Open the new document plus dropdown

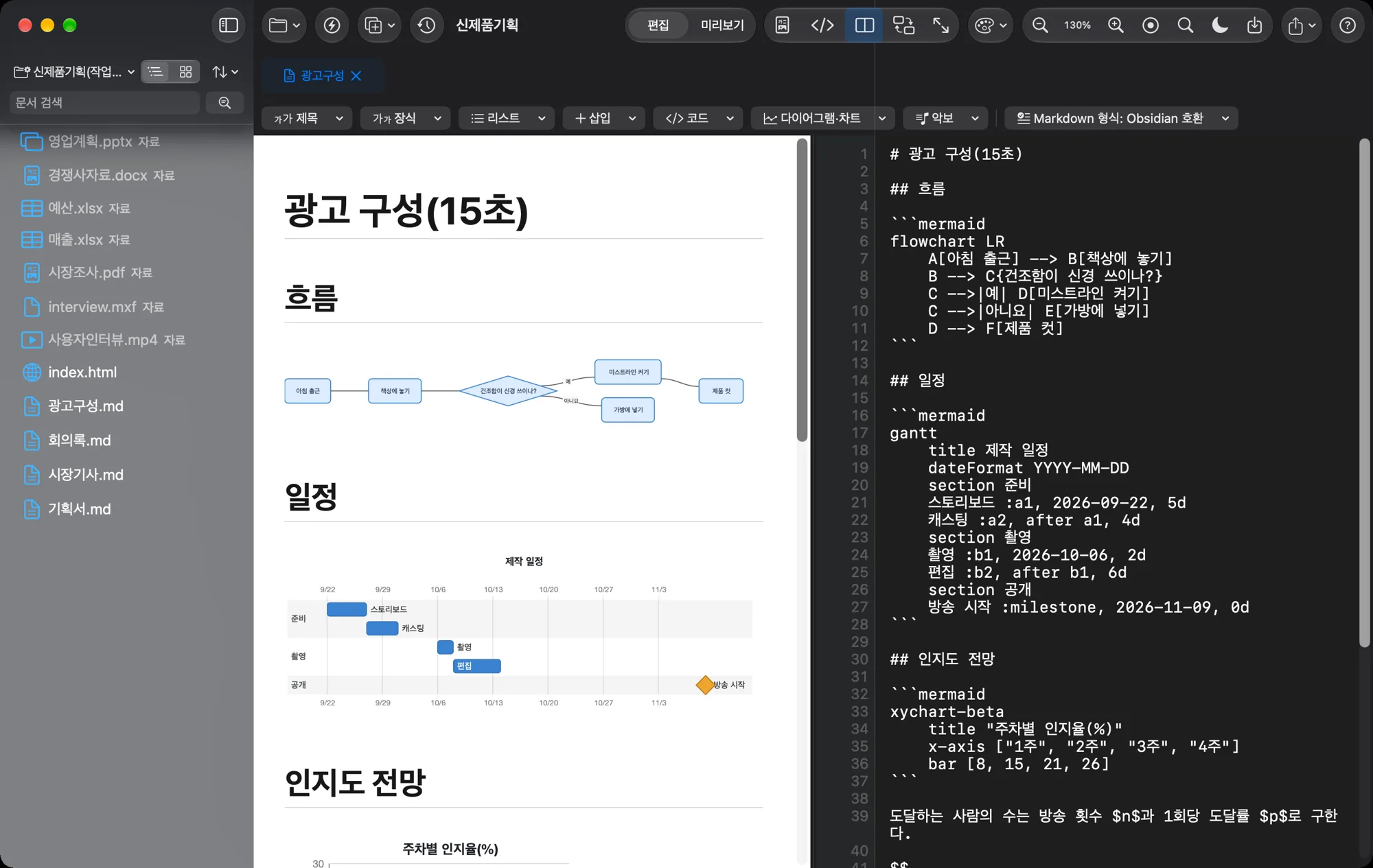click(379, 25)
